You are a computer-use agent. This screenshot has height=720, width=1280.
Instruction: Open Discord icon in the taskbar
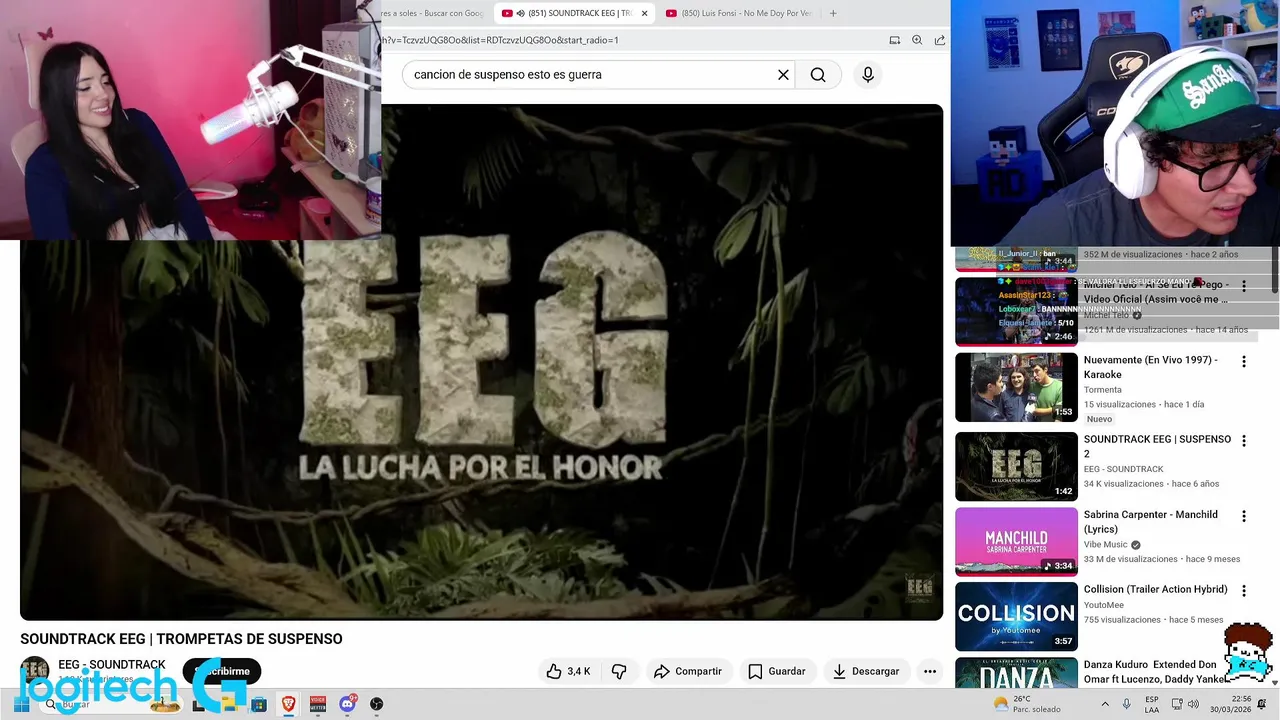(x=347, y=704)
